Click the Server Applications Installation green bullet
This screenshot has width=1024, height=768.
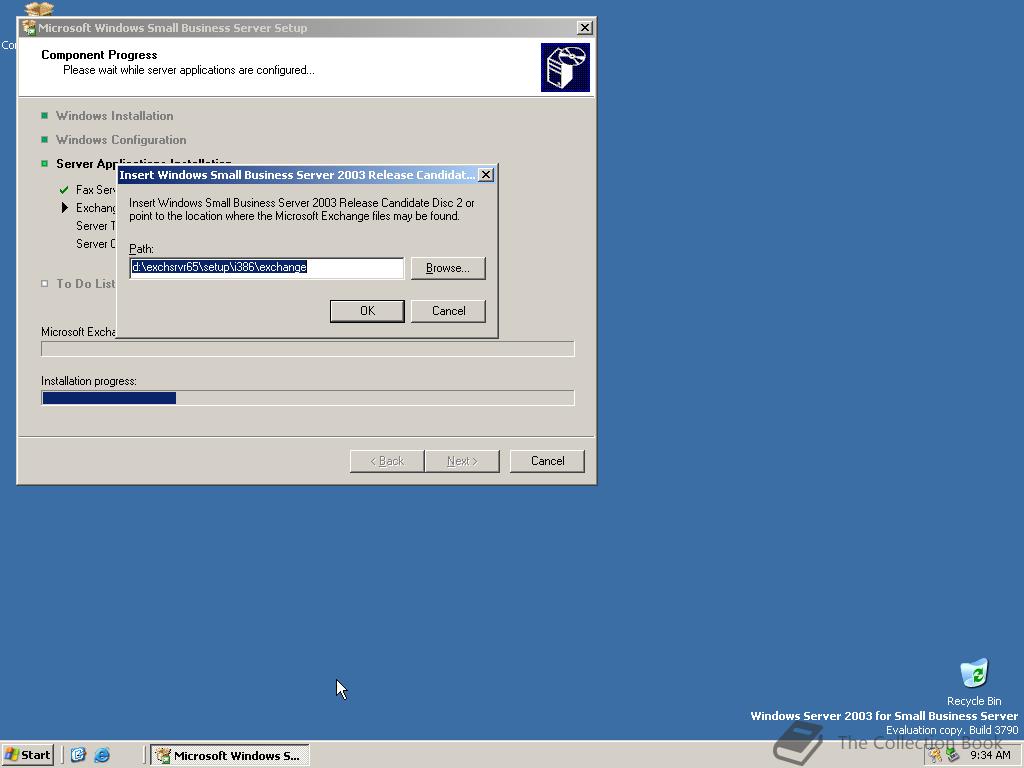click(x=44, y=163)
